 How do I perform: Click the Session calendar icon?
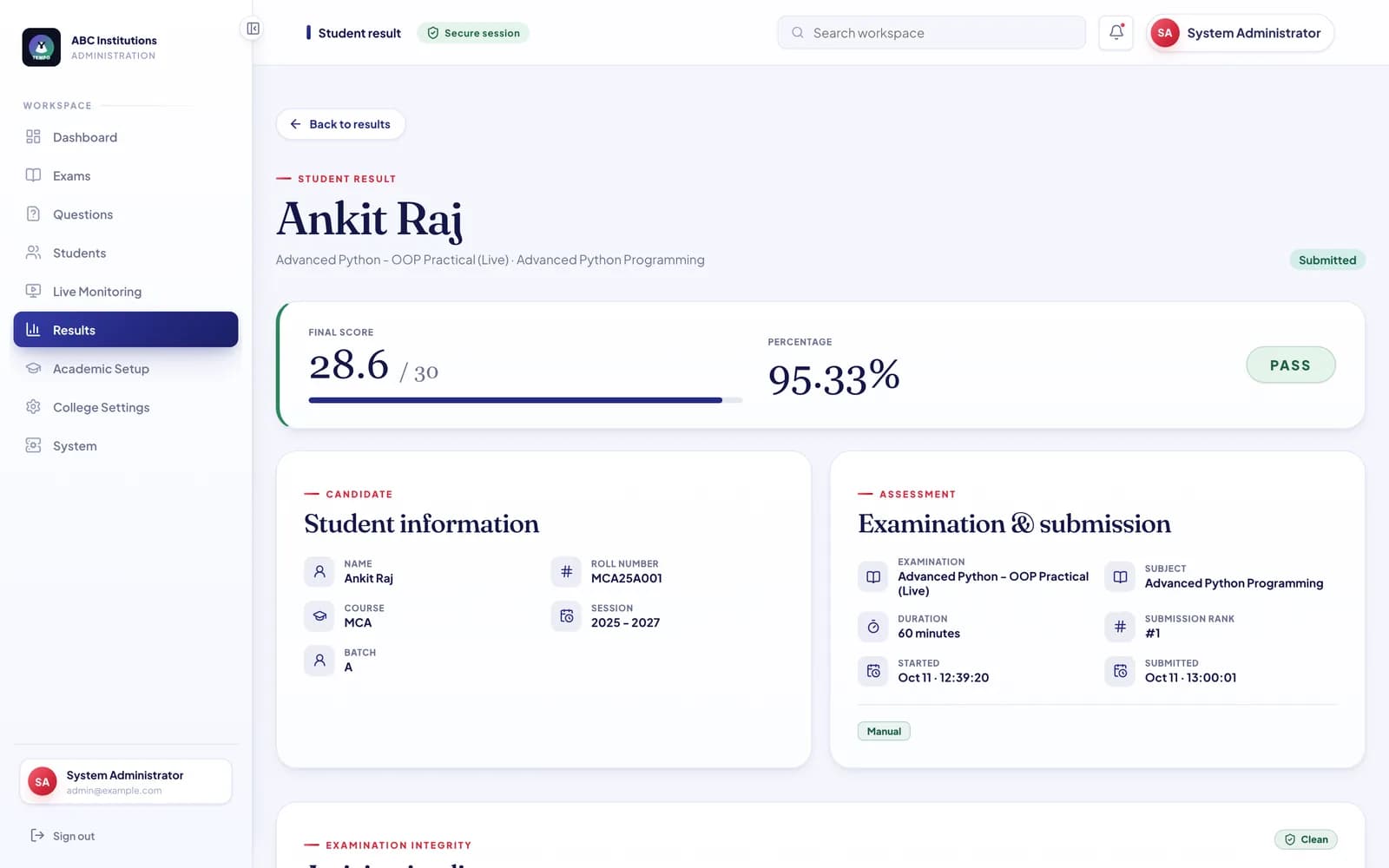(566, 616)
